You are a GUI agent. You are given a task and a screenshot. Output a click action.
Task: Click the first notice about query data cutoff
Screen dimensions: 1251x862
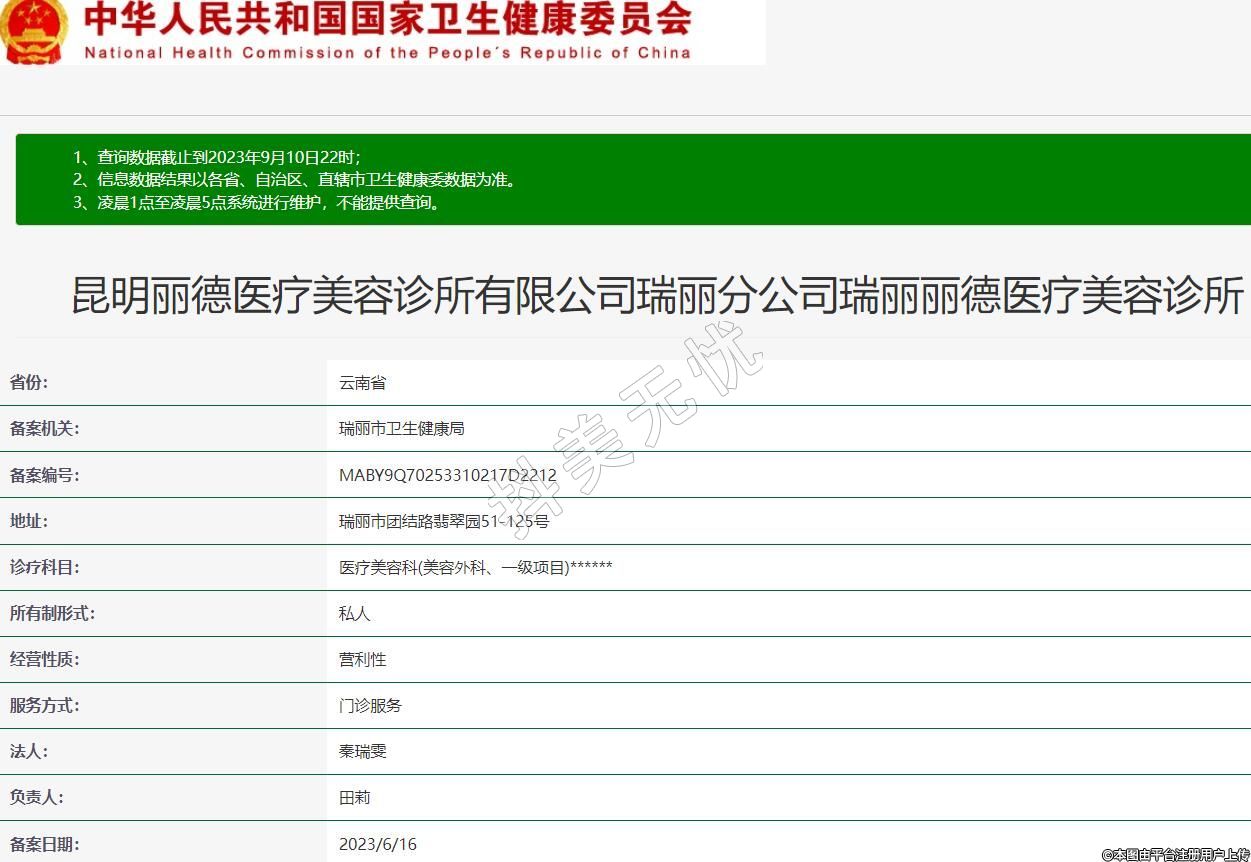(x=216, y=157)
